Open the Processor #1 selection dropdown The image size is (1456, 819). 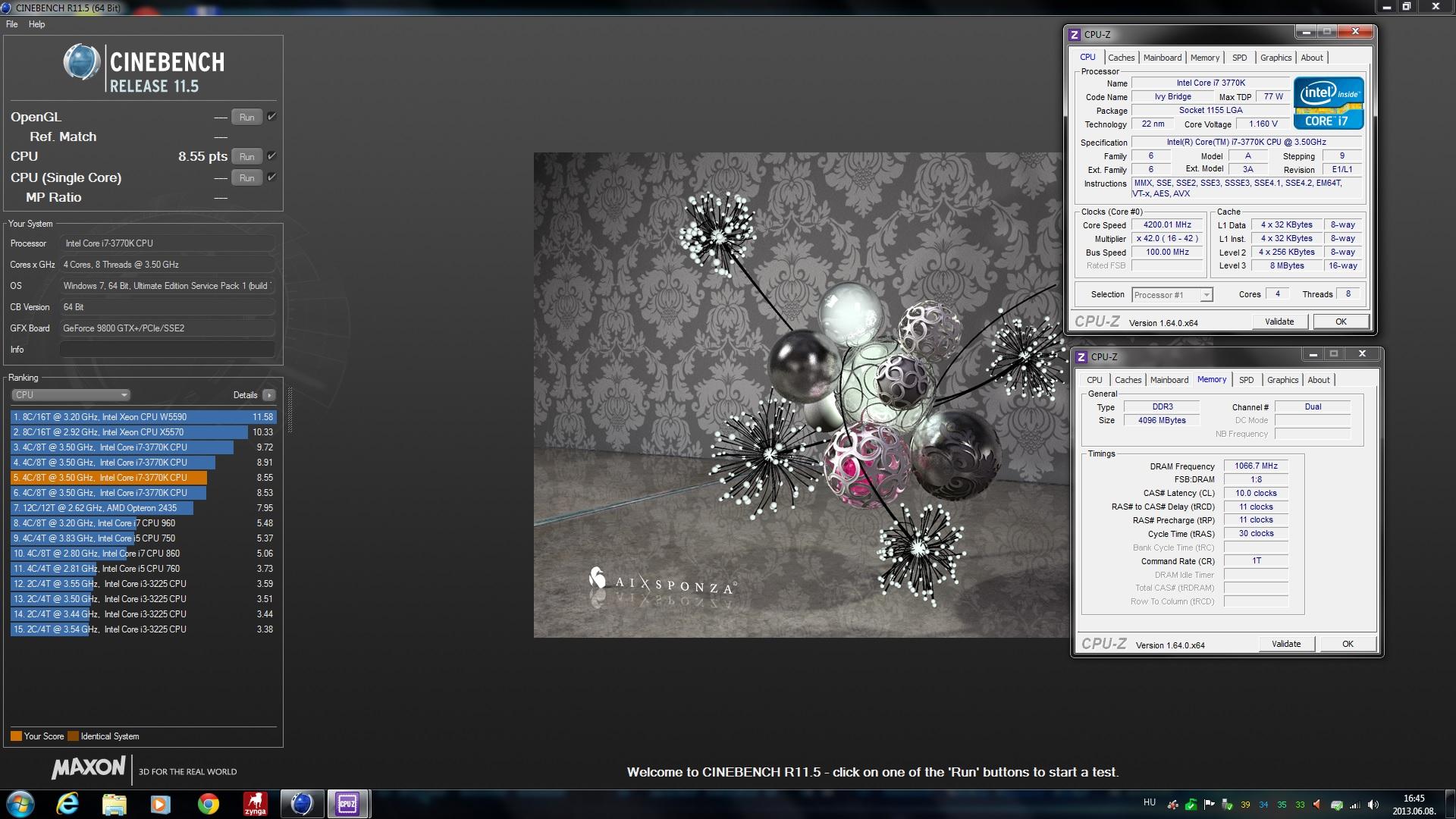tap(1172, 295)
